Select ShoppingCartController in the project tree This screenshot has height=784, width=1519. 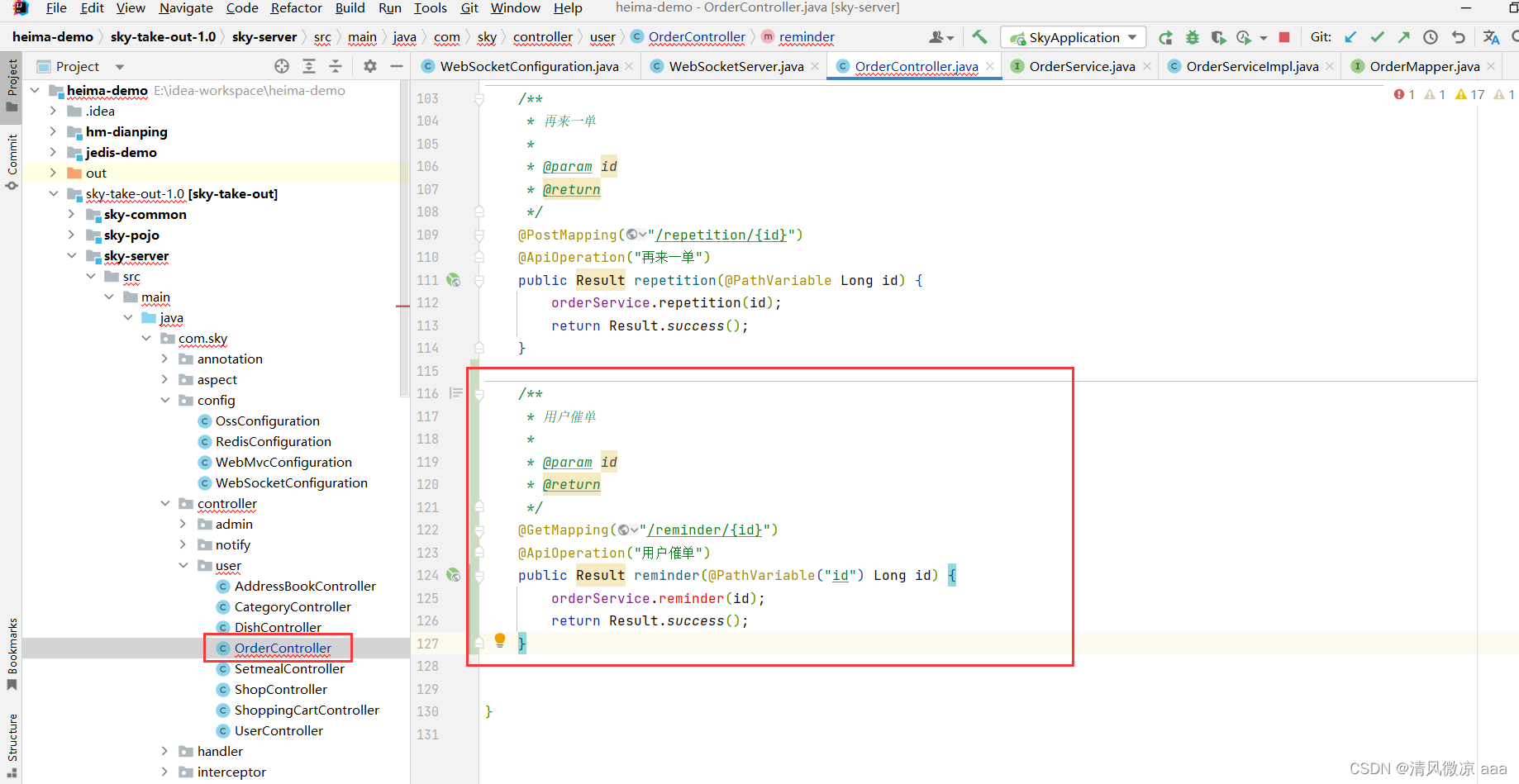tap(307, 710)
